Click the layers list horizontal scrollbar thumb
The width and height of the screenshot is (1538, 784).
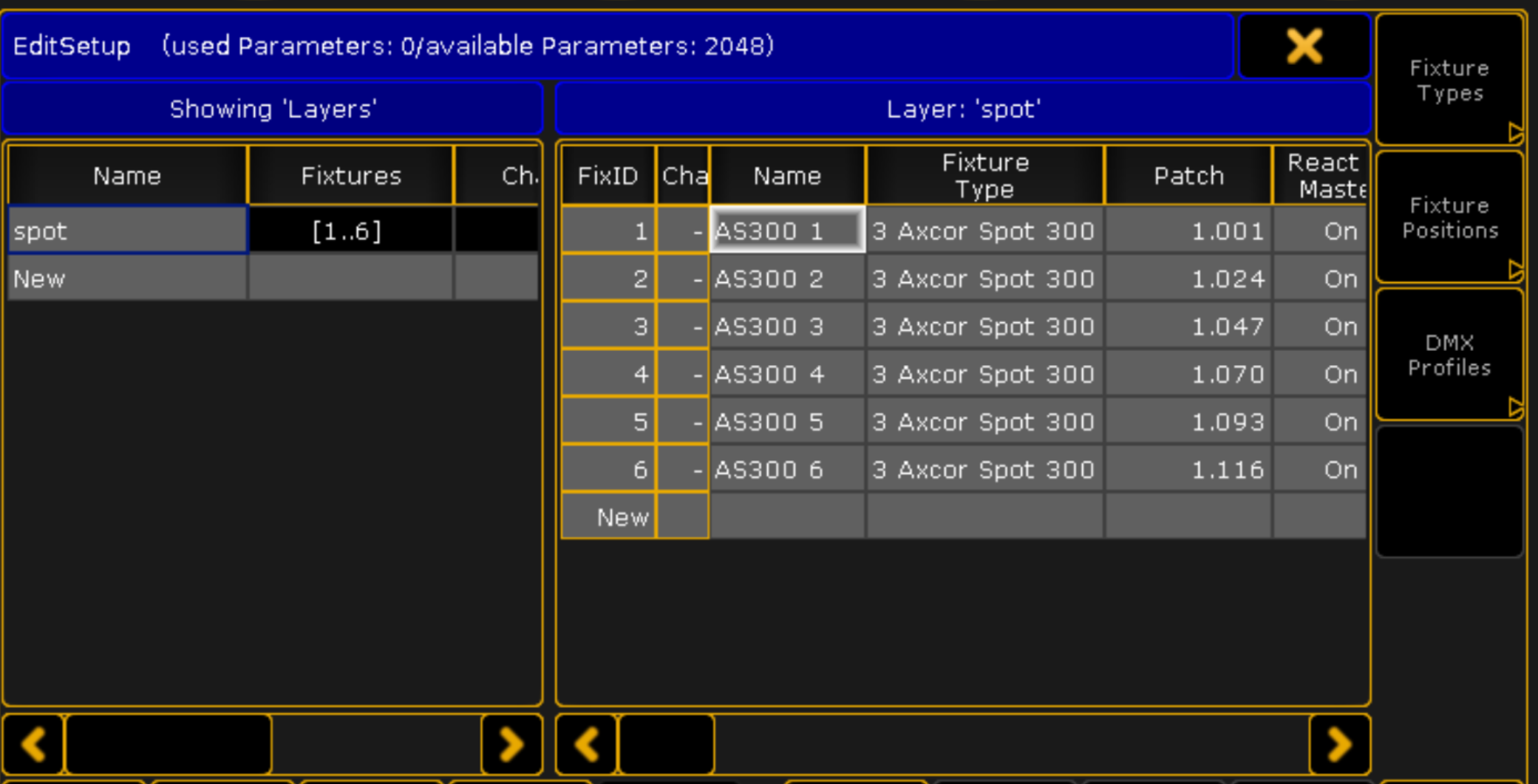(x=169, y=744)
